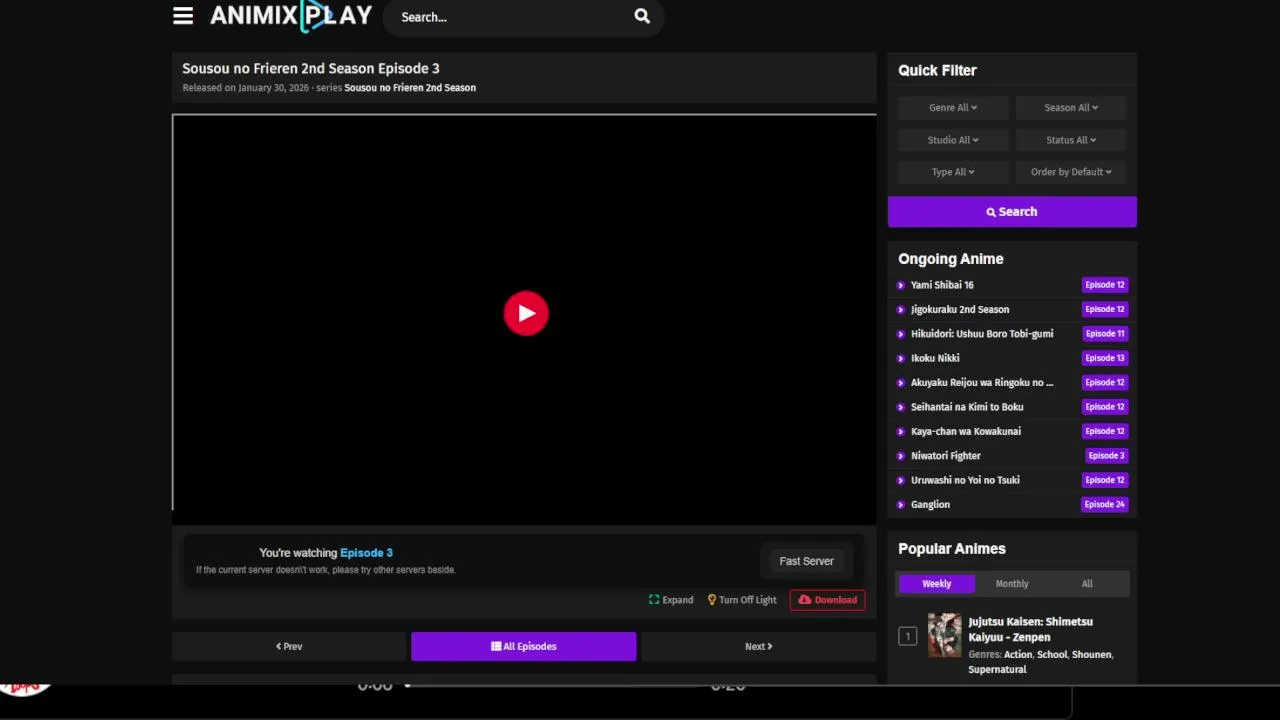The height and width of the screenshot is (720, 1280).
Task: Click arrow icon beside Niwatori Fighter
Action: pyautogui.click(x=901, y=456)
